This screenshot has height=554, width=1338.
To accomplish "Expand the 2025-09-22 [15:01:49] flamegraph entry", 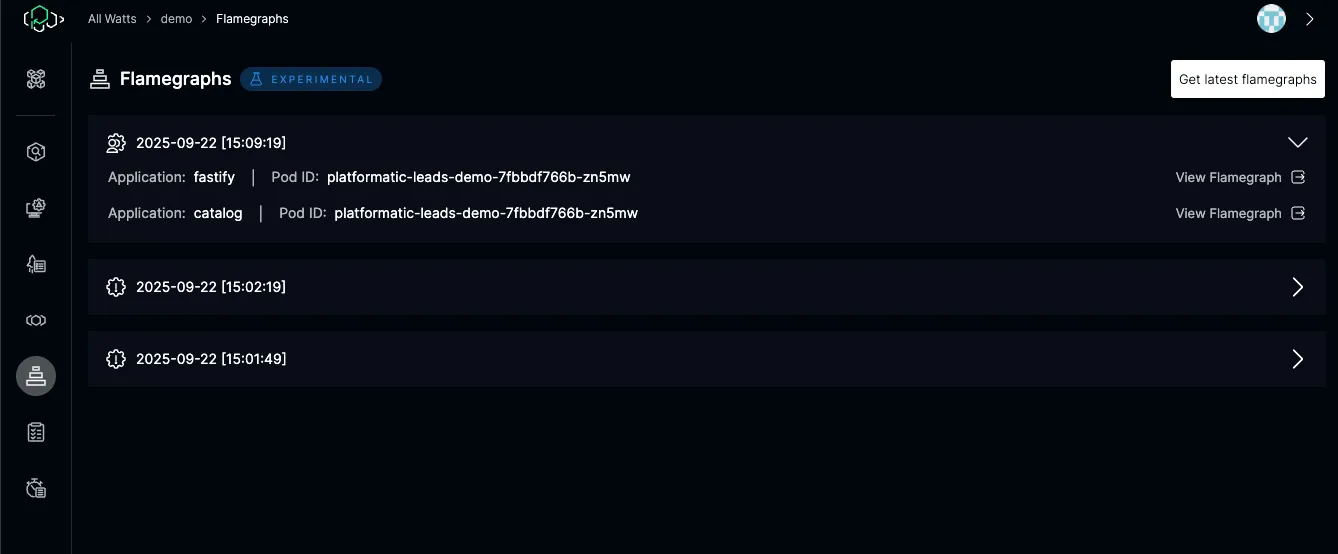I will click(1297, 359).
